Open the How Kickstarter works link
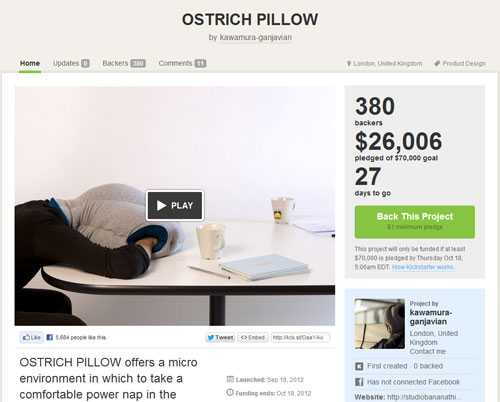Viewport: 500px width, 402px height. click(x=423, y=267)
